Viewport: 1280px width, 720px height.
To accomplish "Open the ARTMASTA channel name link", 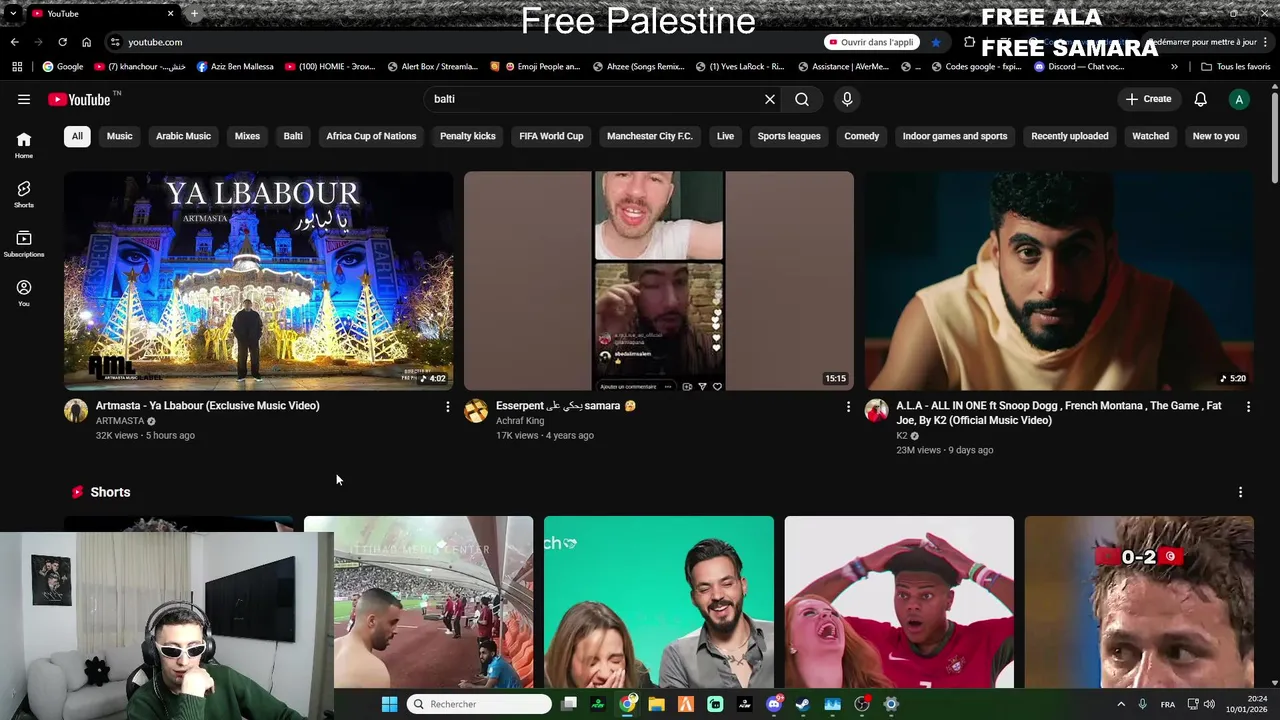I will [120, 421].
